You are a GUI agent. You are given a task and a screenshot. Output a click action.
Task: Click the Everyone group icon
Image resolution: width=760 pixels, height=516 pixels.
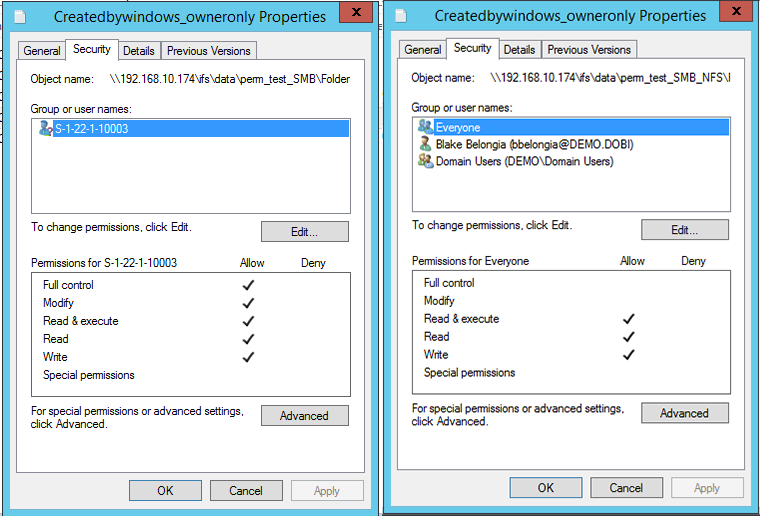[426, 127]
